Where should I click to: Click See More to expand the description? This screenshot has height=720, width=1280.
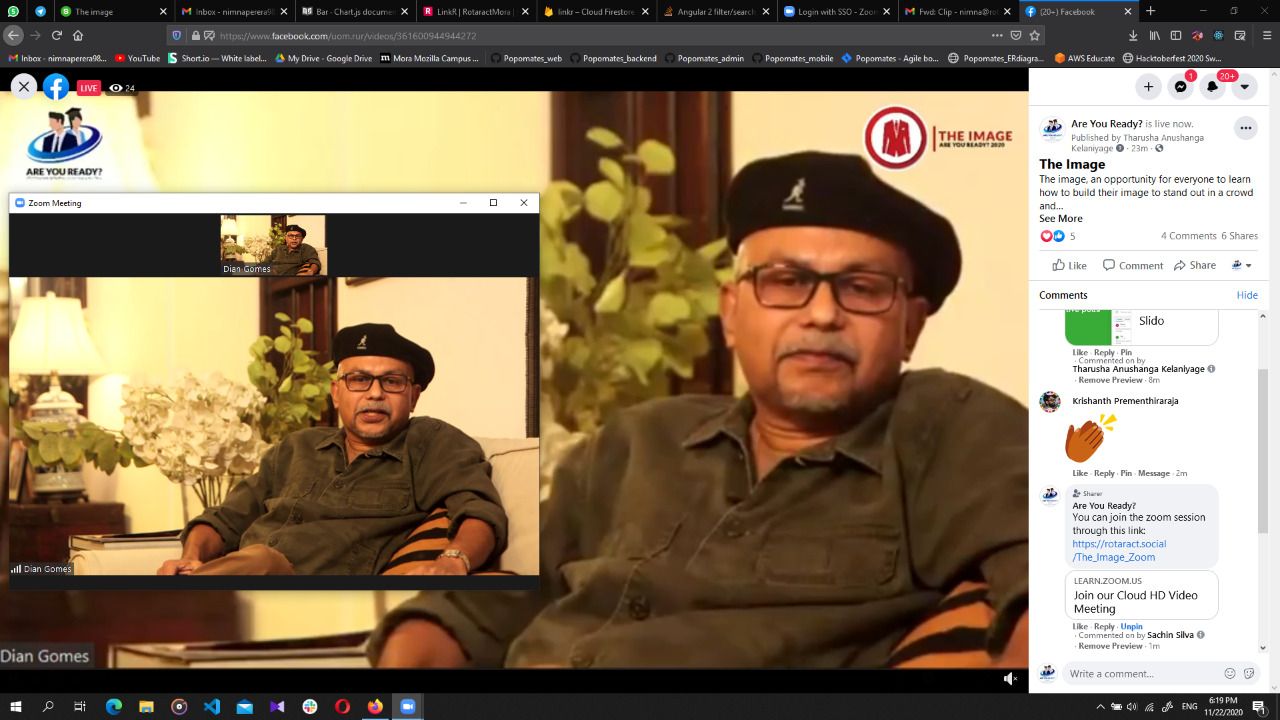pyautogui.click(x=1060, y=218)
